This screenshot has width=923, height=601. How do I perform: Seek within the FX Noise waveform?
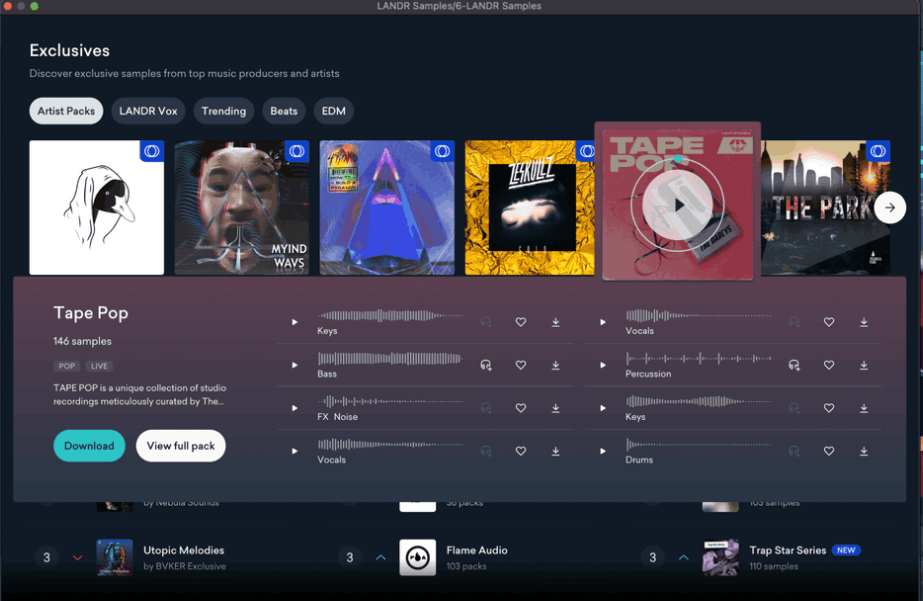(x=390, y=401)
